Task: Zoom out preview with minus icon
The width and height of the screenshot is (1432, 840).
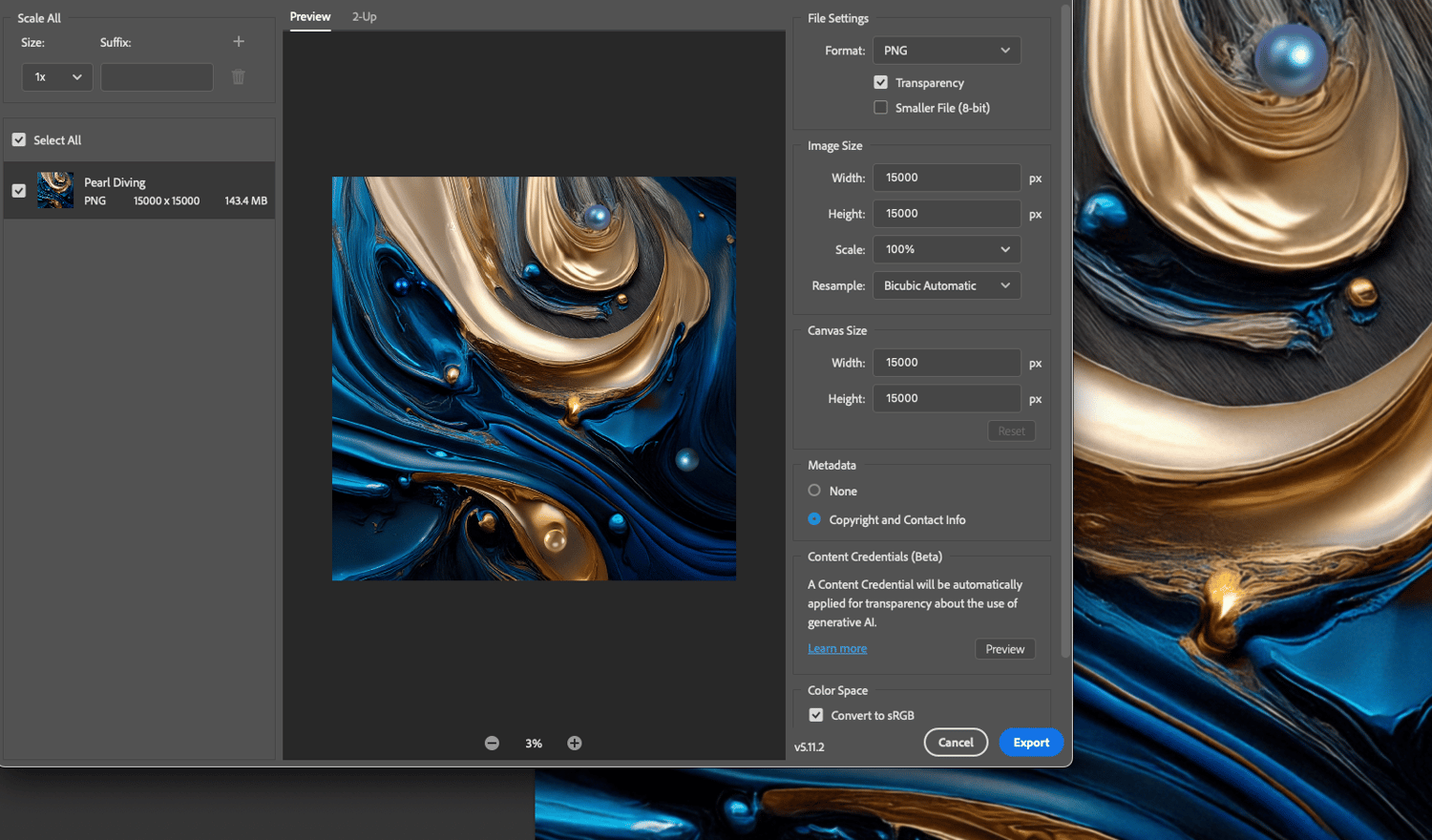Action: coord(492,743)
